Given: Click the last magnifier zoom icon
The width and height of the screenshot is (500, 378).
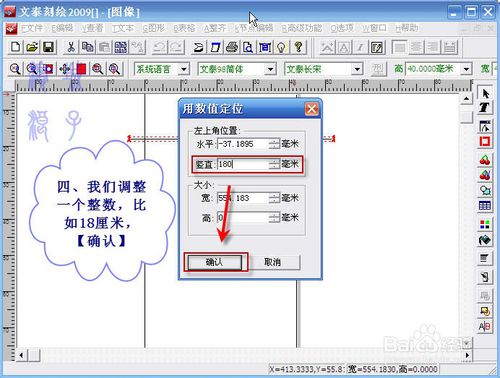Looking at the screenshot, I should pos(114,69).
